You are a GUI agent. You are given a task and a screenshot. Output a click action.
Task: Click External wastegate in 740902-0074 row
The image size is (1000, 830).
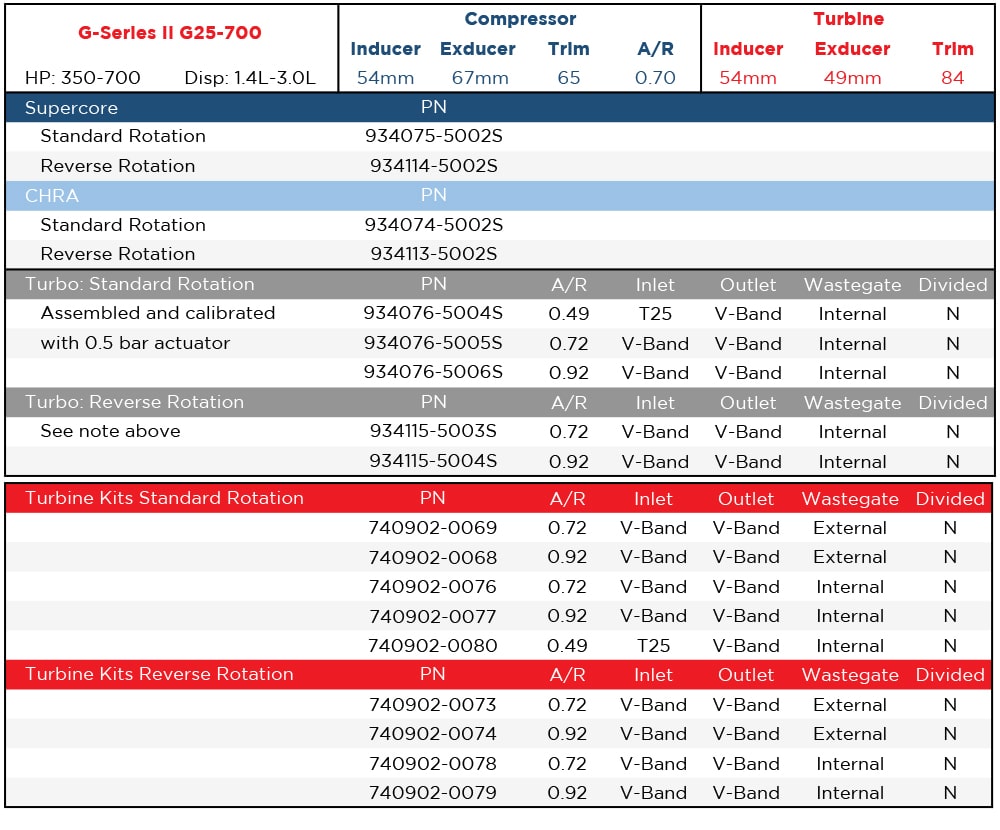click(x=849, y=734)
